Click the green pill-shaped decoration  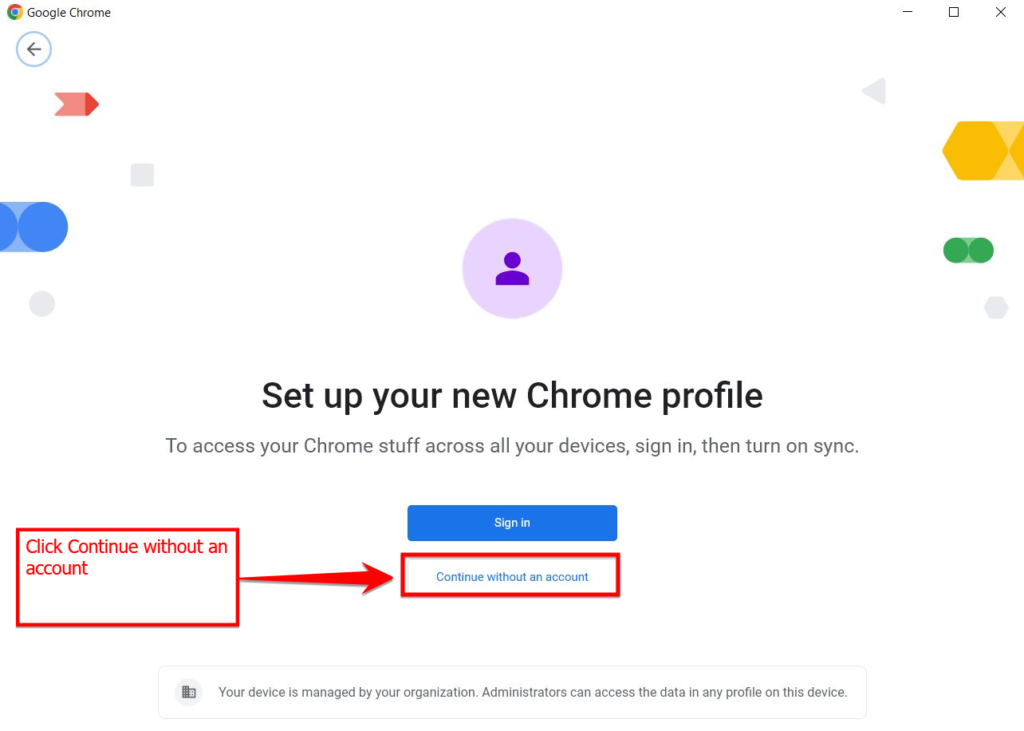click(x=968, y=250)
